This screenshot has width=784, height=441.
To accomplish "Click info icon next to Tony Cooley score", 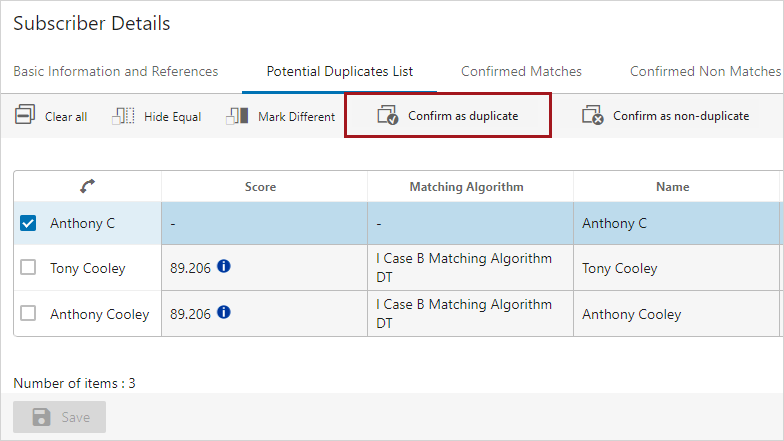I will click(x=224, y=267).
